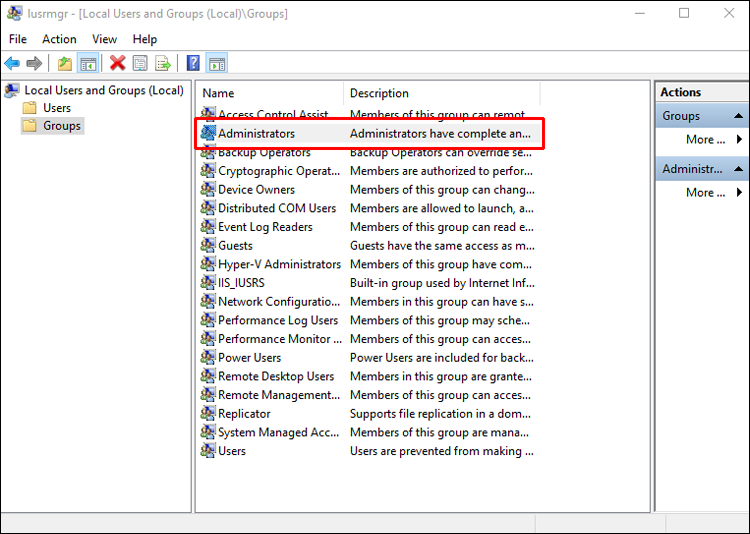
Task: Open the blue Help question mark icon
Action: 193,63
